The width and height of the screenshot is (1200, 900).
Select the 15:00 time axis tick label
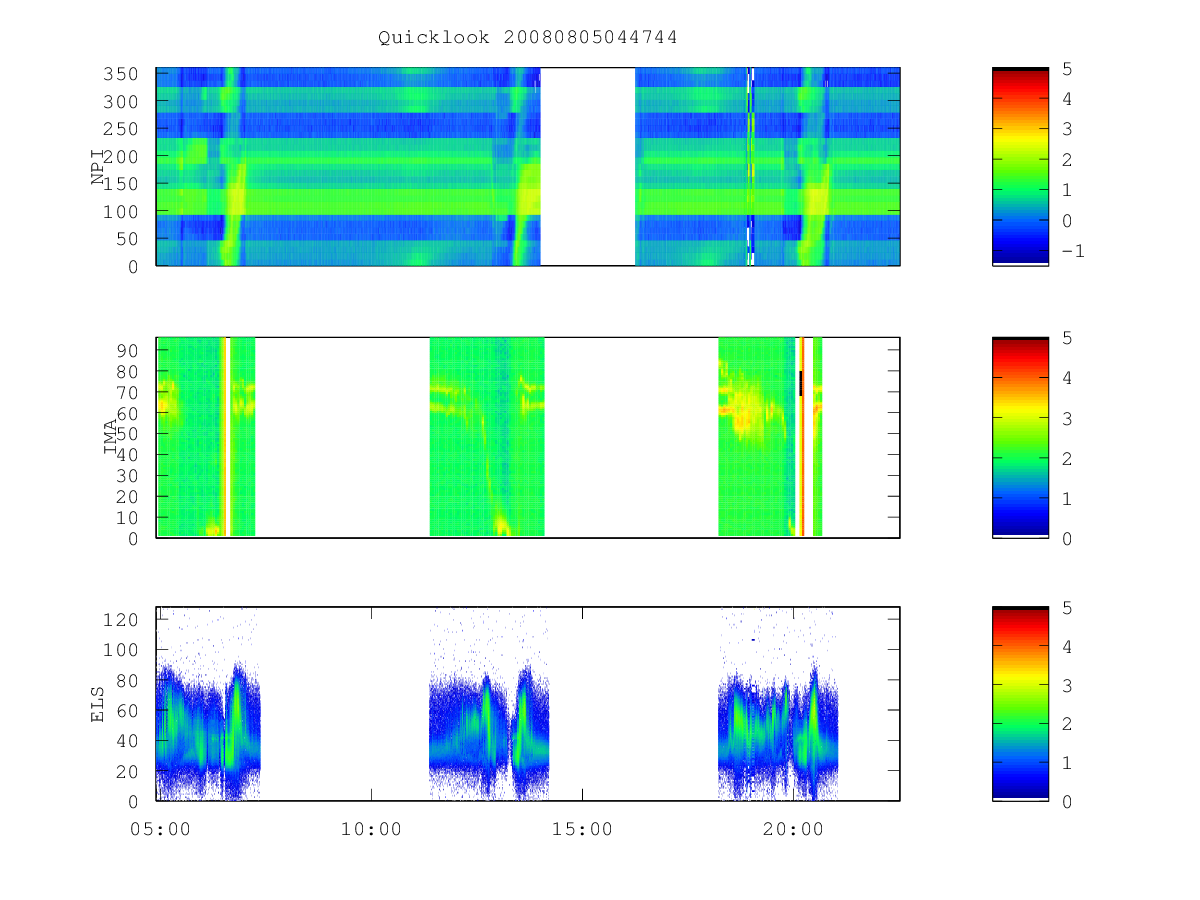pyautogui.click(x=582, y=829)
